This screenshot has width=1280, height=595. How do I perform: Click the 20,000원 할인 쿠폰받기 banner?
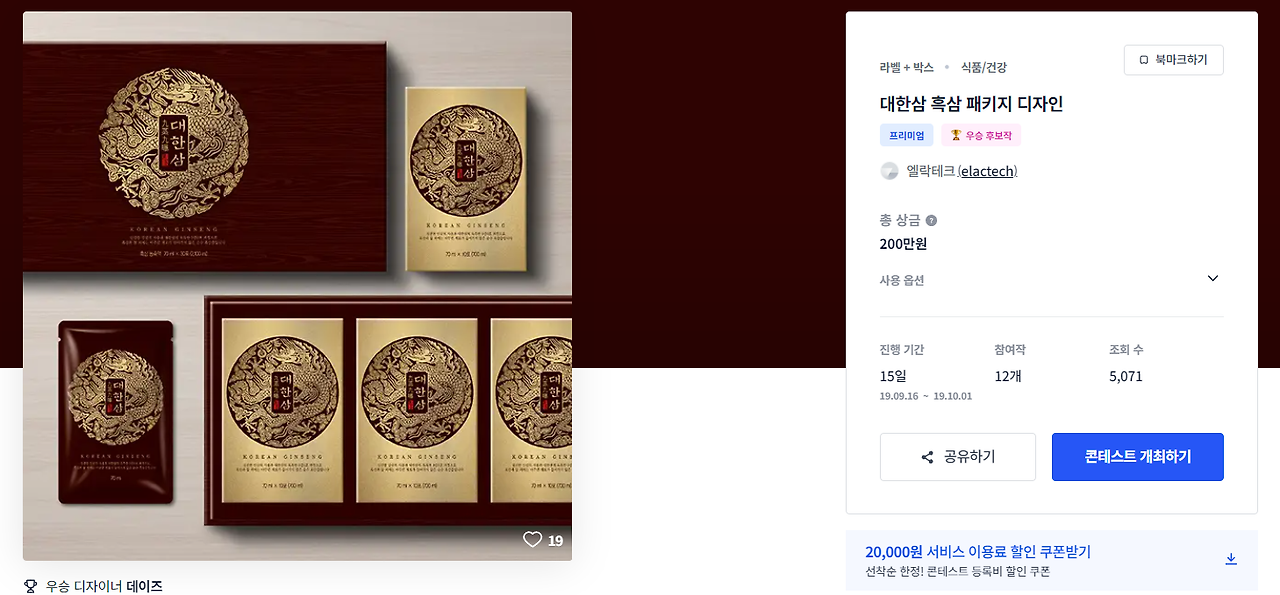click(x=1052, y=561)
